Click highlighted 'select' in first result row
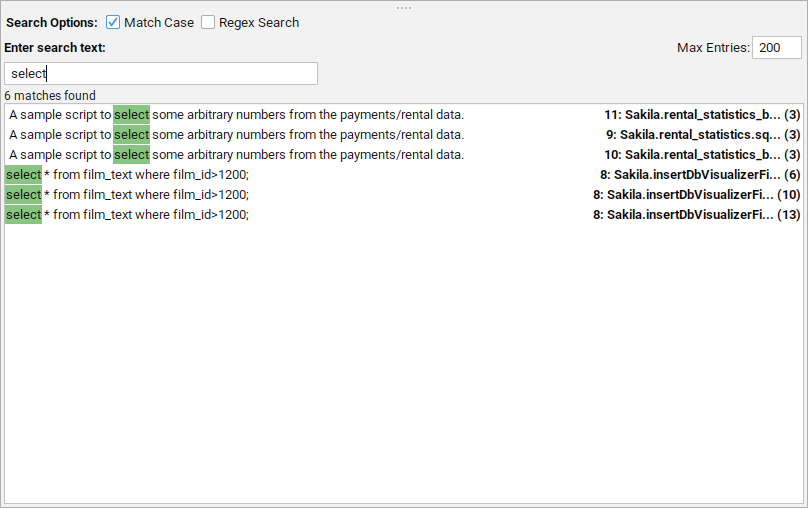808x508 pixels. tap(131, 115)
